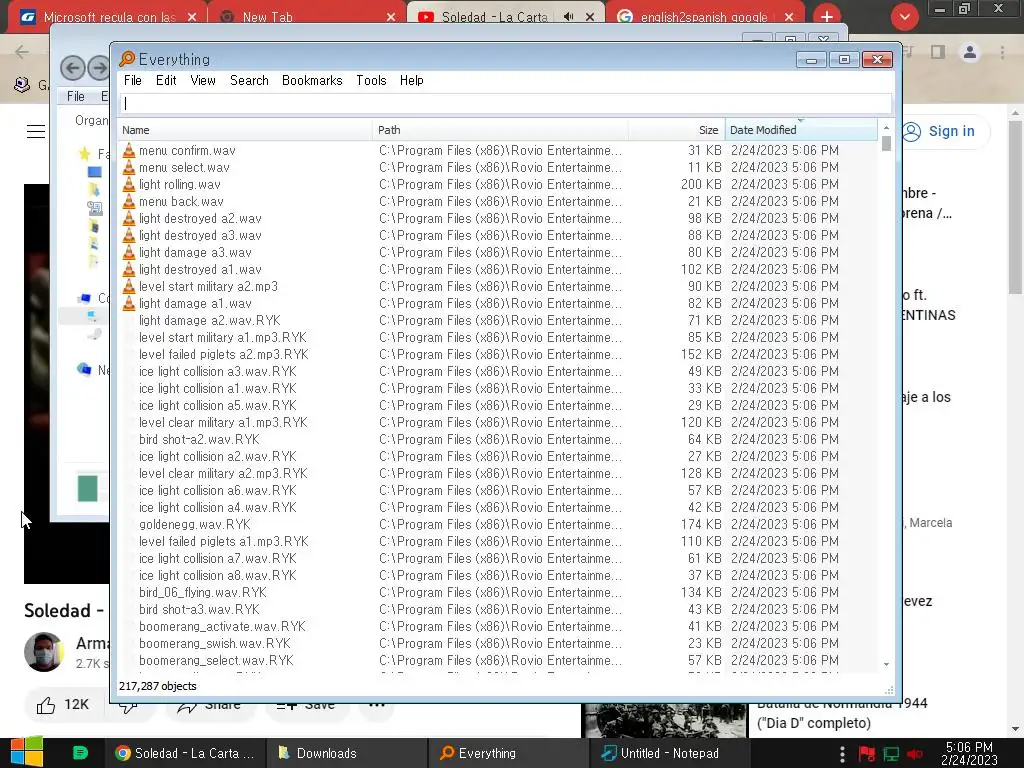This screenshot has height=768, width=1024.
Task: Open File menu in Downloads explorer window
Action: [76, 96]
